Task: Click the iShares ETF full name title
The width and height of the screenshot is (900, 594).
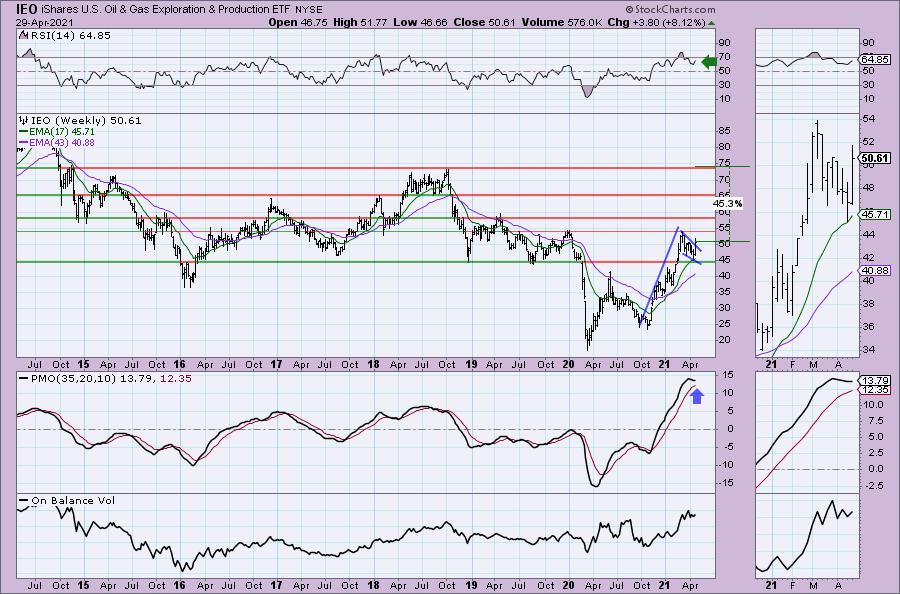Action: [164, 9]
